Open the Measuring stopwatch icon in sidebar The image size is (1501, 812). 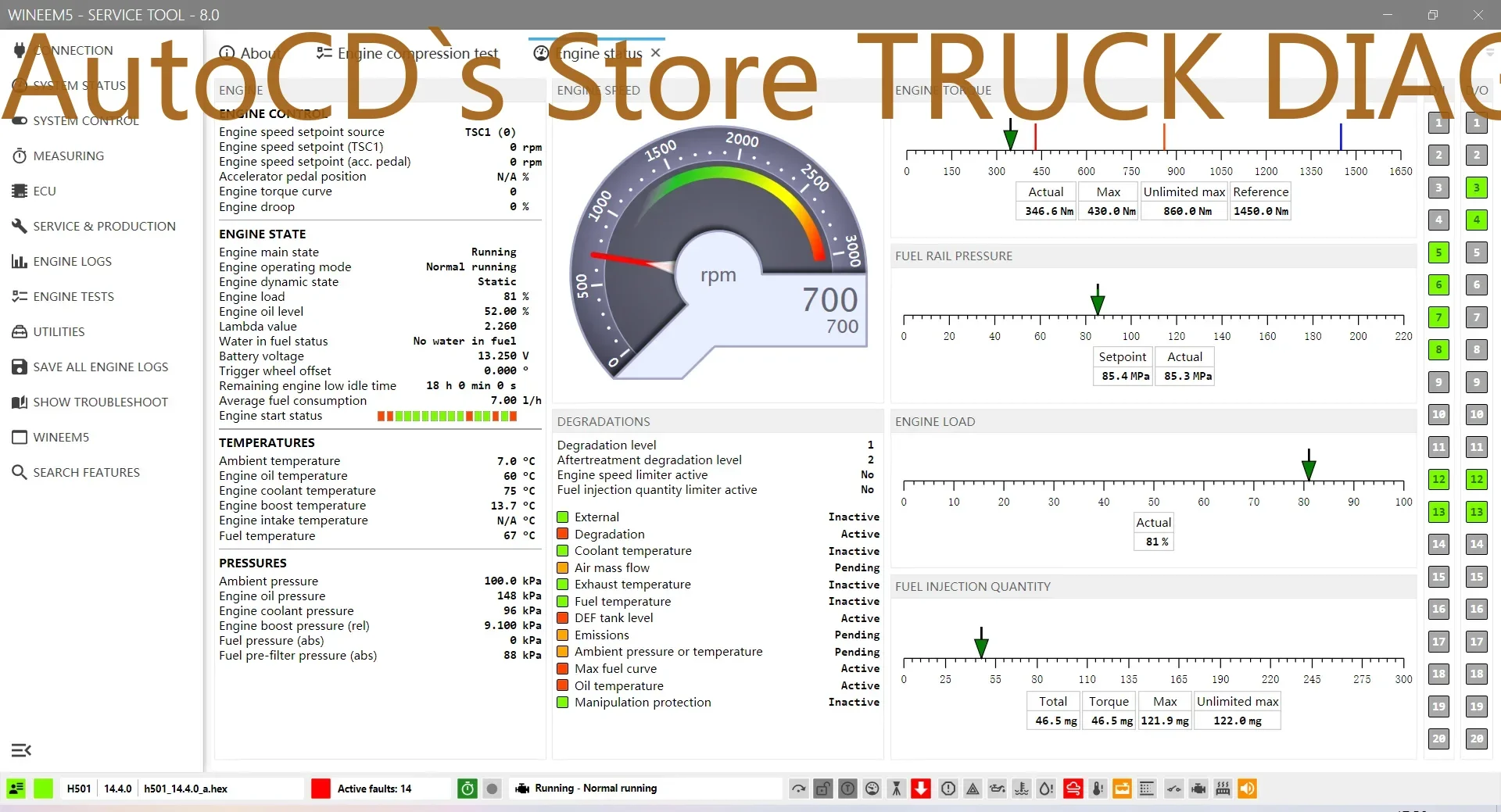(x=20, y=156)
